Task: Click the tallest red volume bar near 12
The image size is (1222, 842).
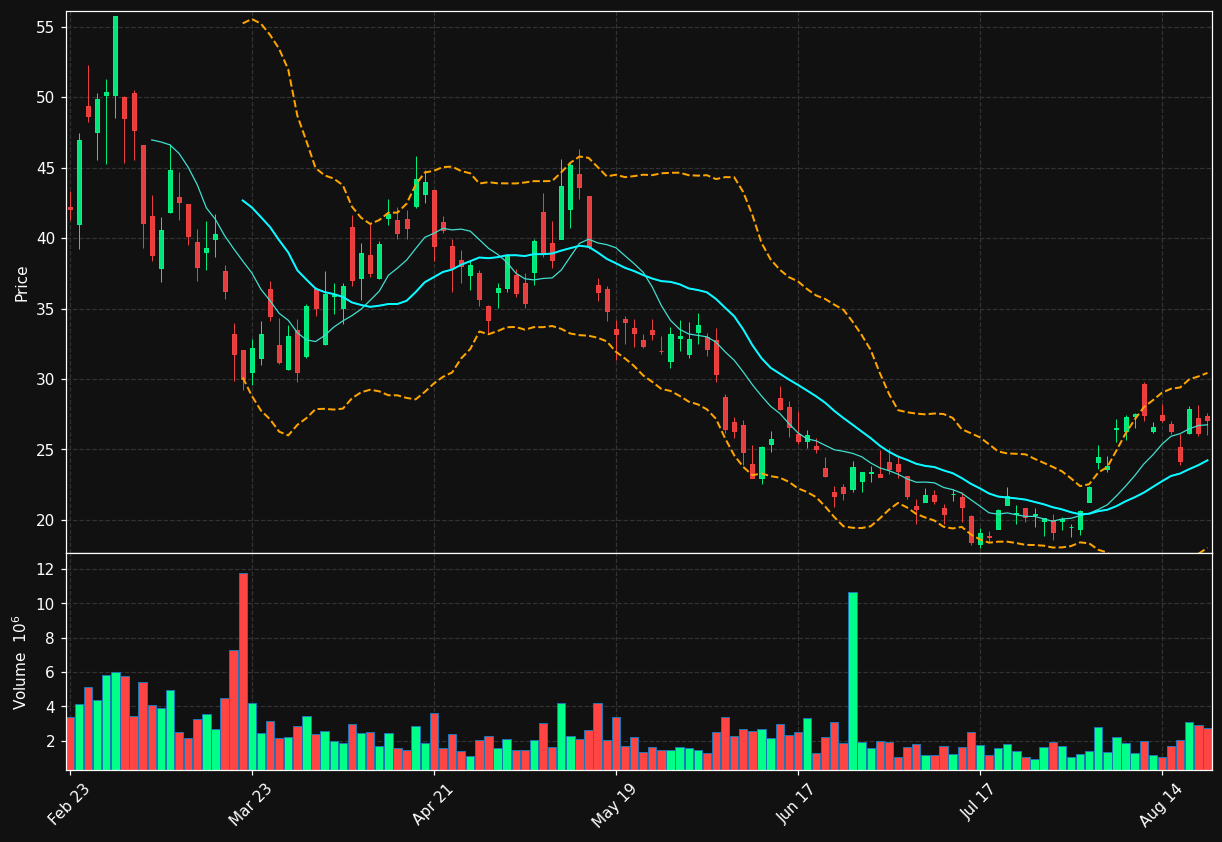Action: point(243,671)
